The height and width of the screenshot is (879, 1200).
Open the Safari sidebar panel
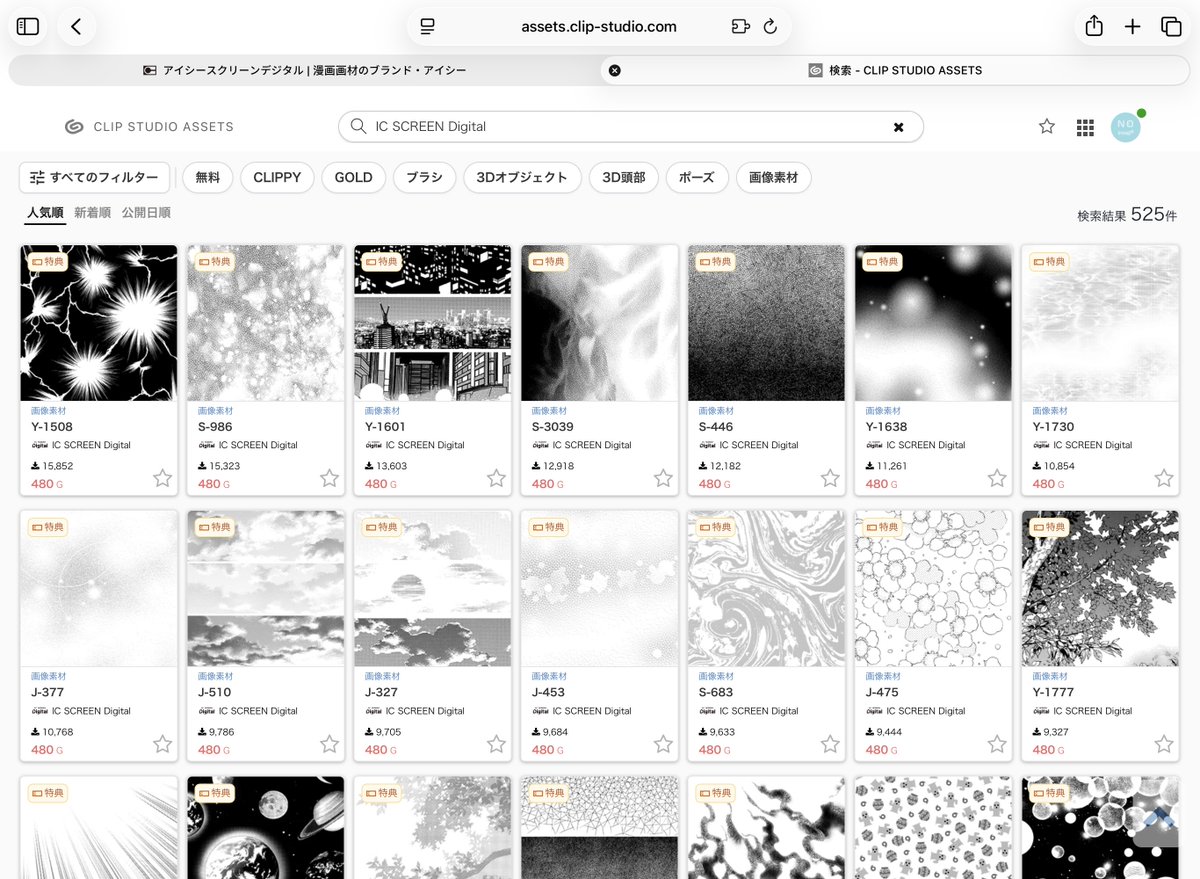click(28, 27)
